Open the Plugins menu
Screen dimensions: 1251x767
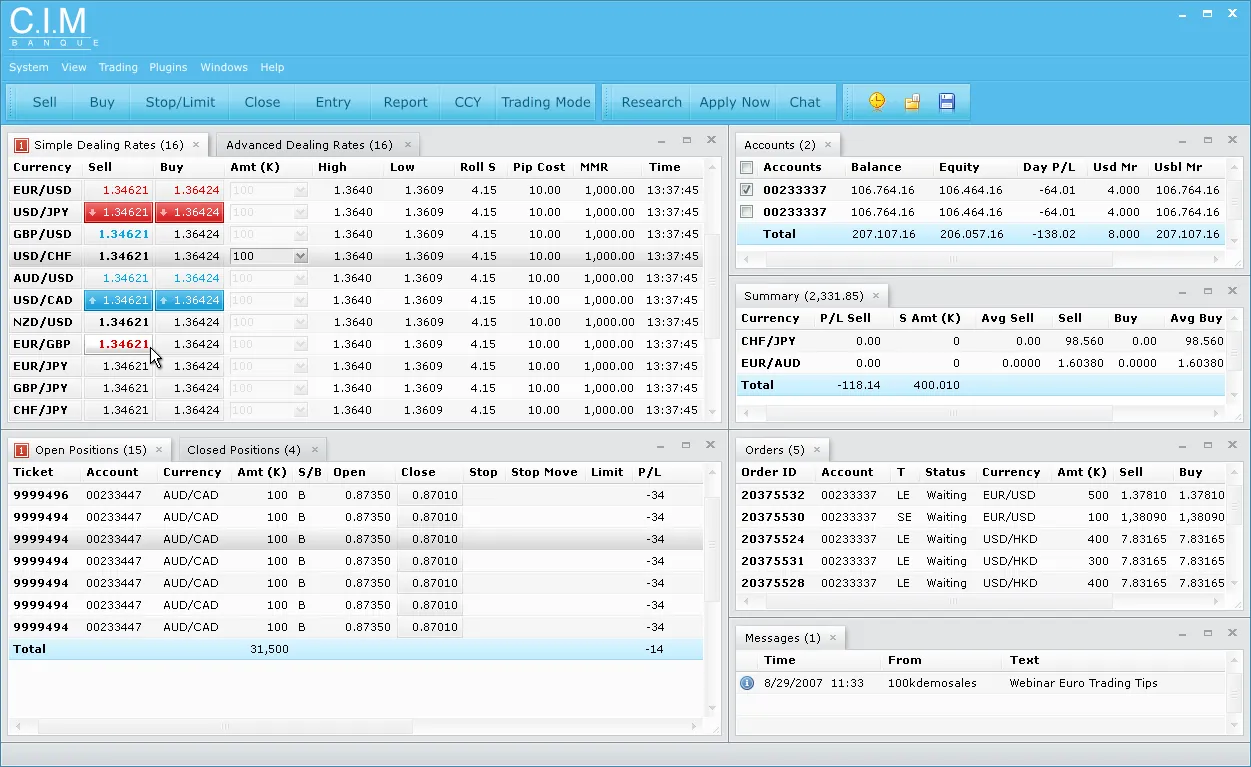pyautogui.click(x=168, y=67)
